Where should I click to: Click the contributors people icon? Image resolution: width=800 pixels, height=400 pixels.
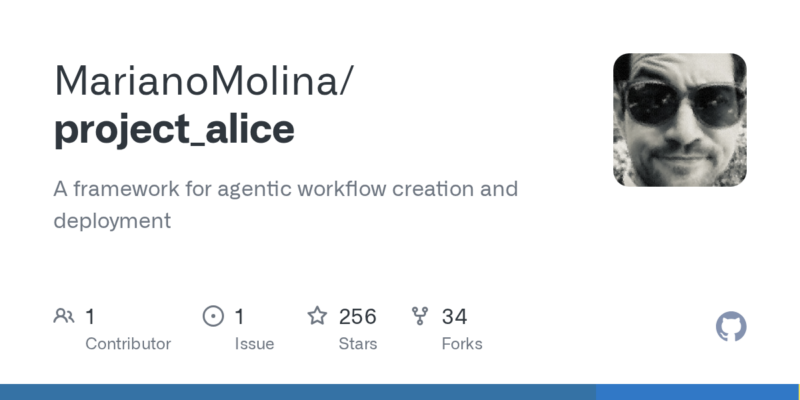click(x=64, y=317)
